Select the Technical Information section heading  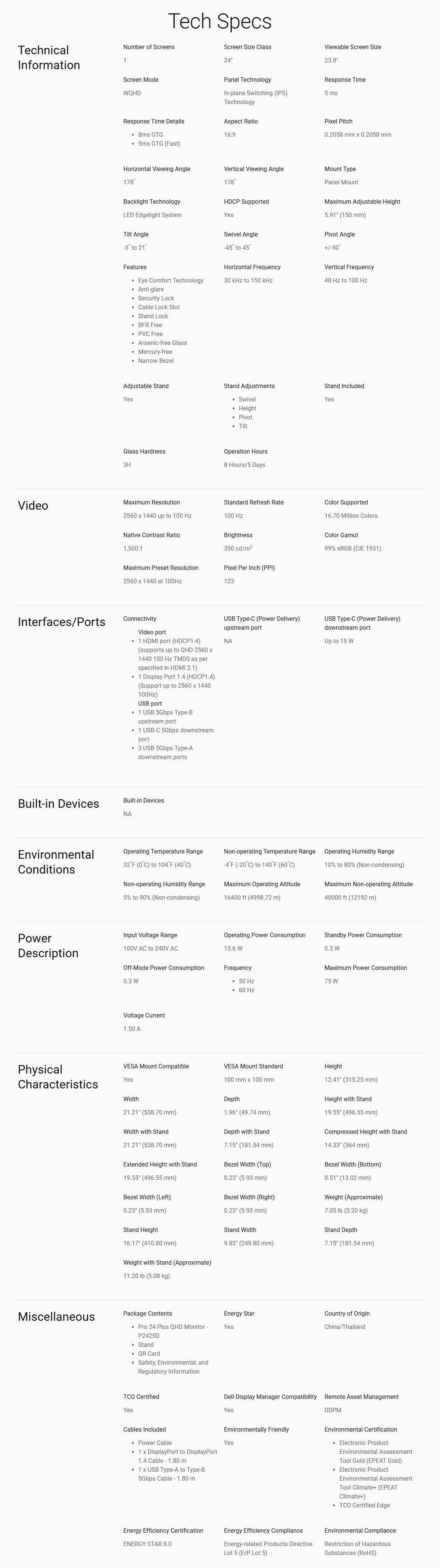[49, 58]
